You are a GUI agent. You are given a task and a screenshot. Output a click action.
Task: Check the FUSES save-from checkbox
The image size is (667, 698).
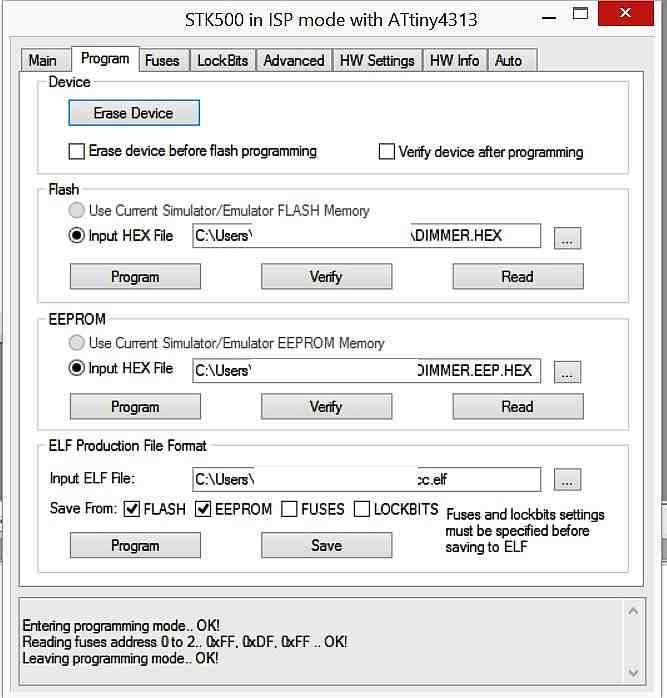coord(289,509)
